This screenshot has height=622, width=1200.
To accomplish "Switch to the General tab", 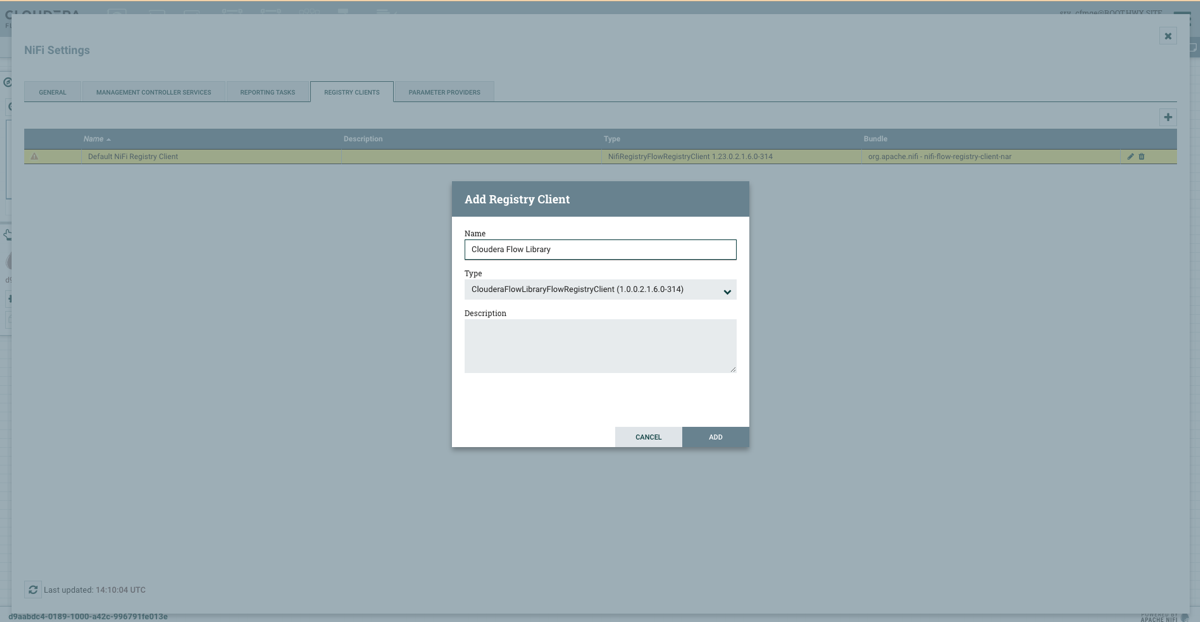I will click(x=53, y=92).
